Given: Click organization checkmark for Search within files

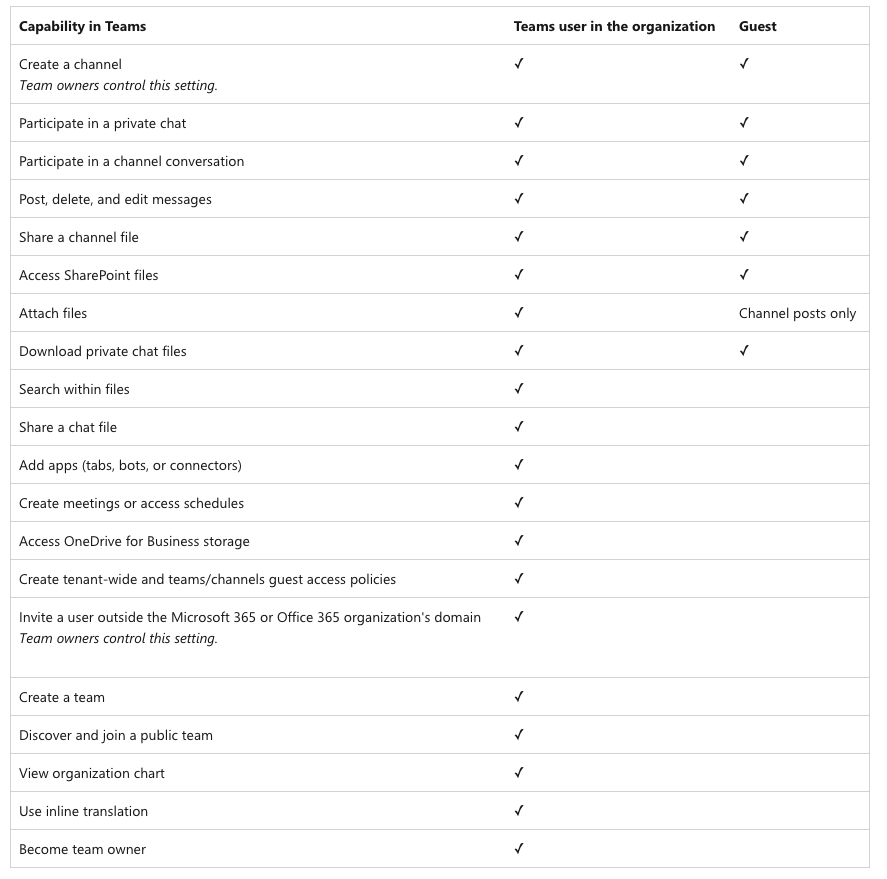Looking at the screenshot, I should [x=519, y=388].
